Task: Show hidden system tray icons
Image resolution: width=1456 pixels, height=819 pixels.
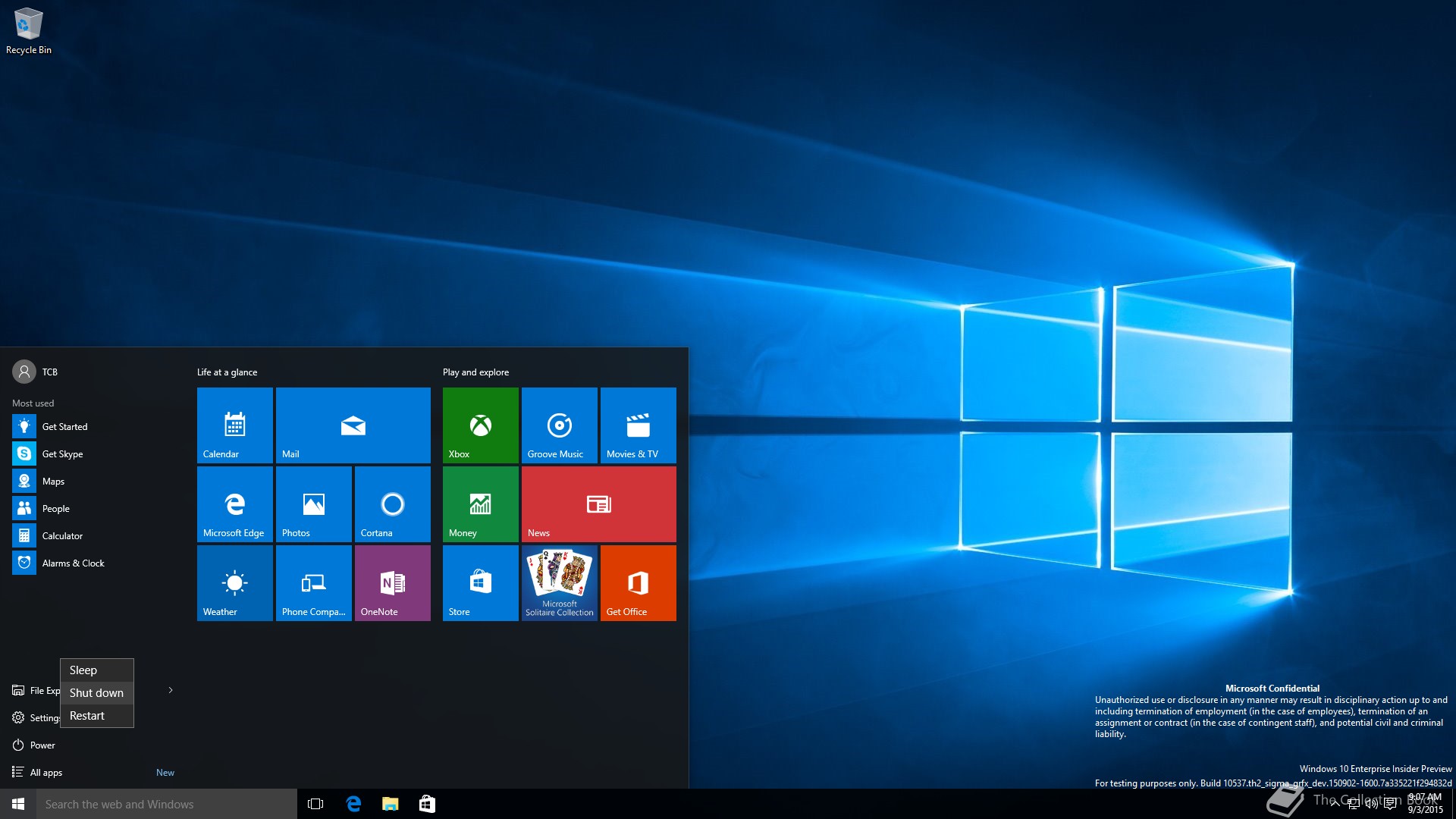Action: [1335, 804]
